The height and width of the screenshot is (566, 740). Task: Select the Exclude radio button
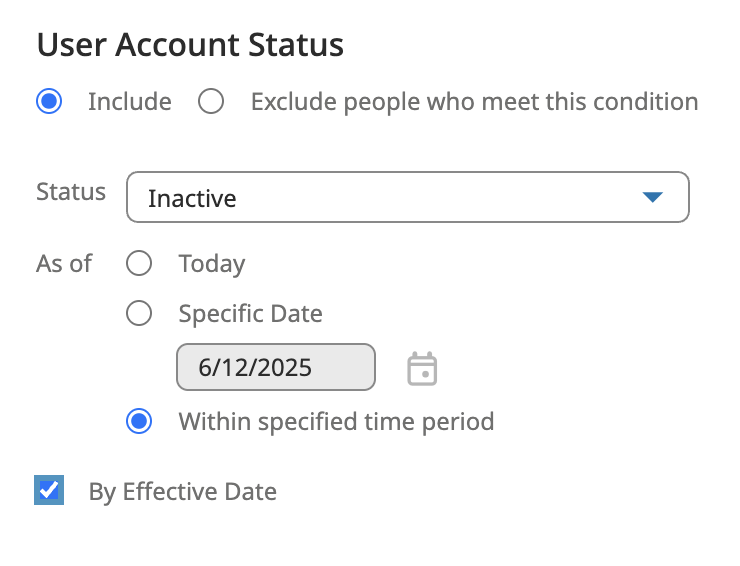tap(210, 102)
